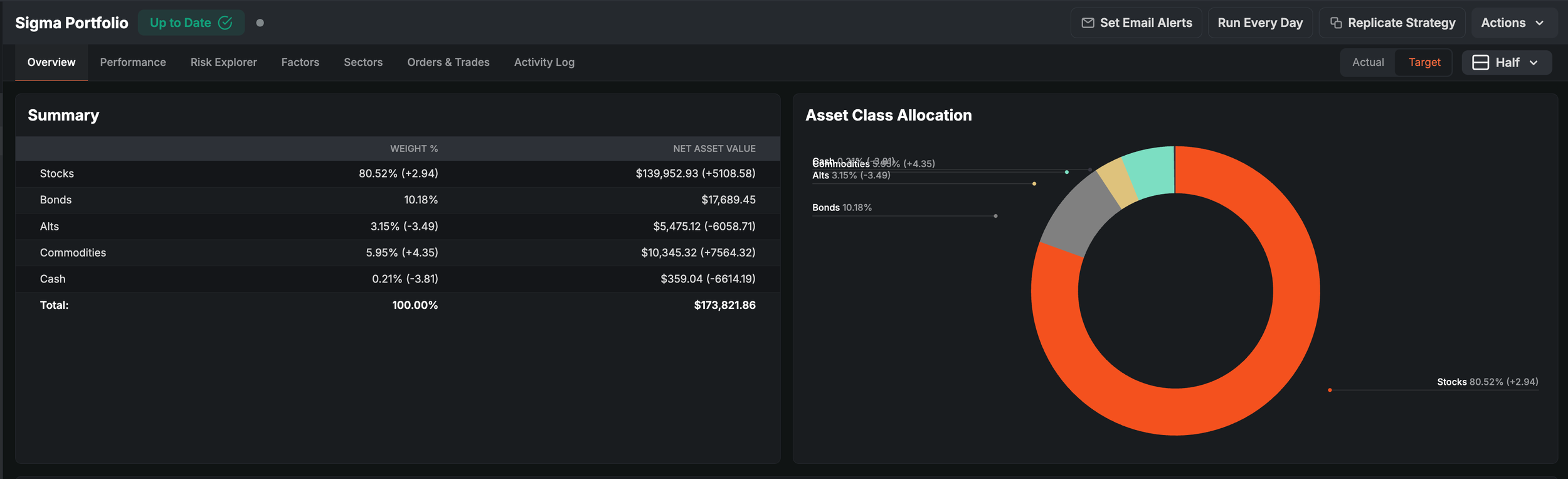Image resolution: width=1568 pixels, height=479 pixels.
Task: Click the gray status dot near the title
Action: pyautogui.click(x=260, y=23)
